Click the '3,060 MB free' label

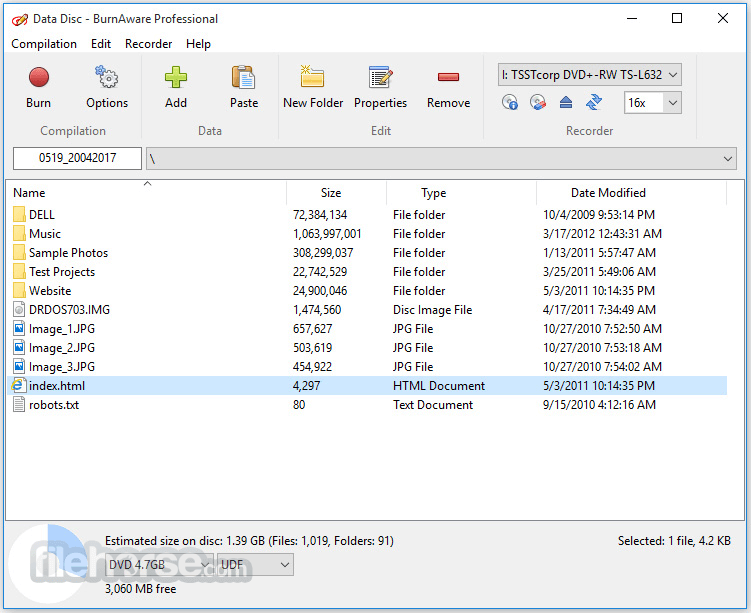(140, 589)
